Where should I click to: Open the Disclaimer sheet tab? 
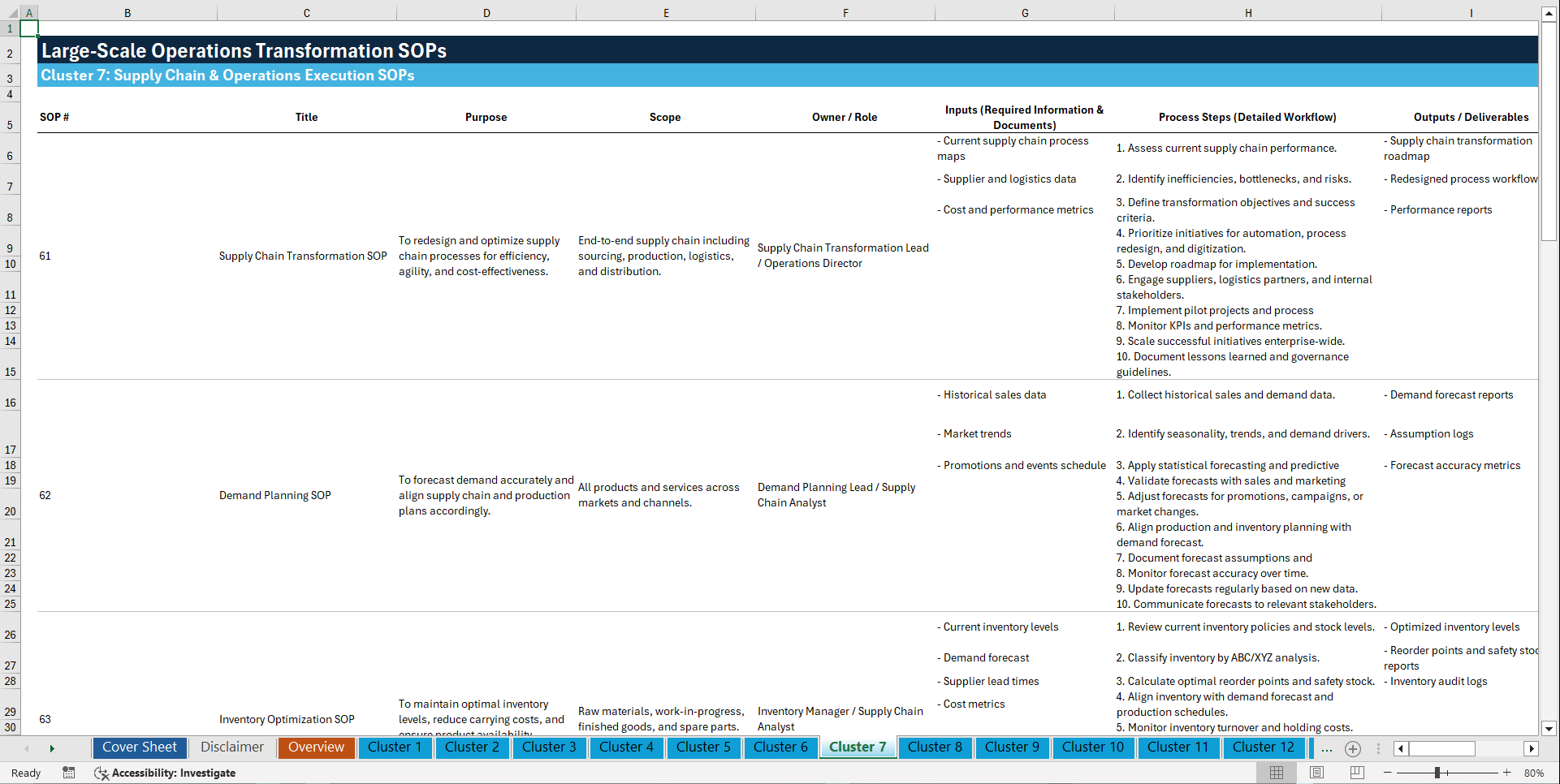231,747
